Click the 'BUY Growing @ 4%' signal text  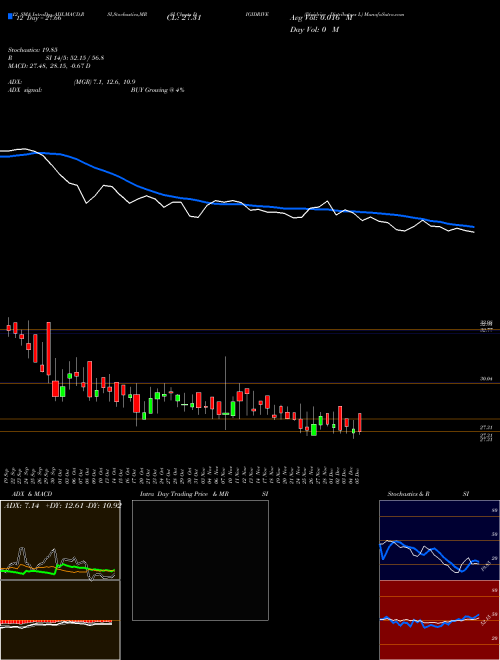click(157, 90)
